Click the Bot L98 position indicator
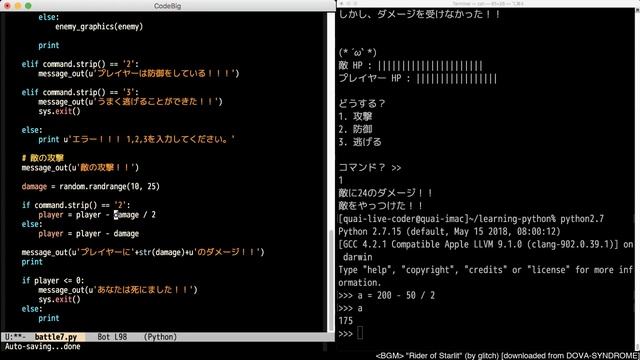Image resolution: width=640 pixels, height=360 pixels. (112, 337)
